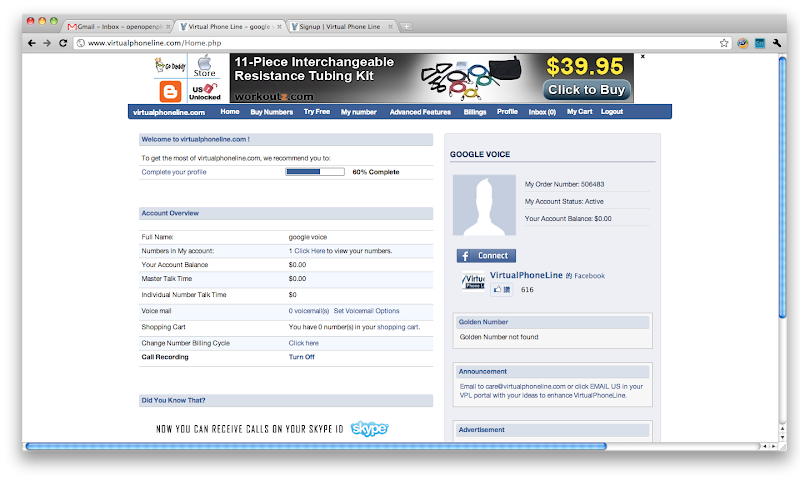Open the 0 voicemail(s) link
The image size is (800, 481).
click(309, 311)
